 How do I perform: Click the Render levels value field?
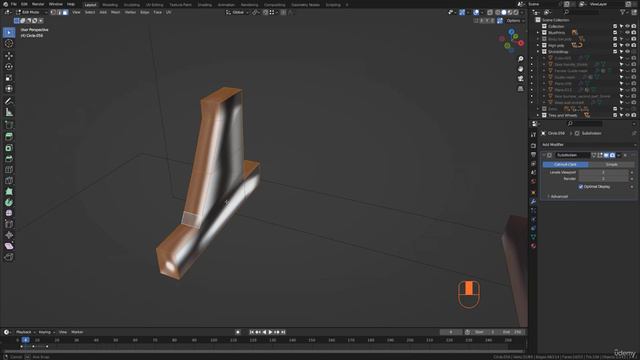coord(603,179)
